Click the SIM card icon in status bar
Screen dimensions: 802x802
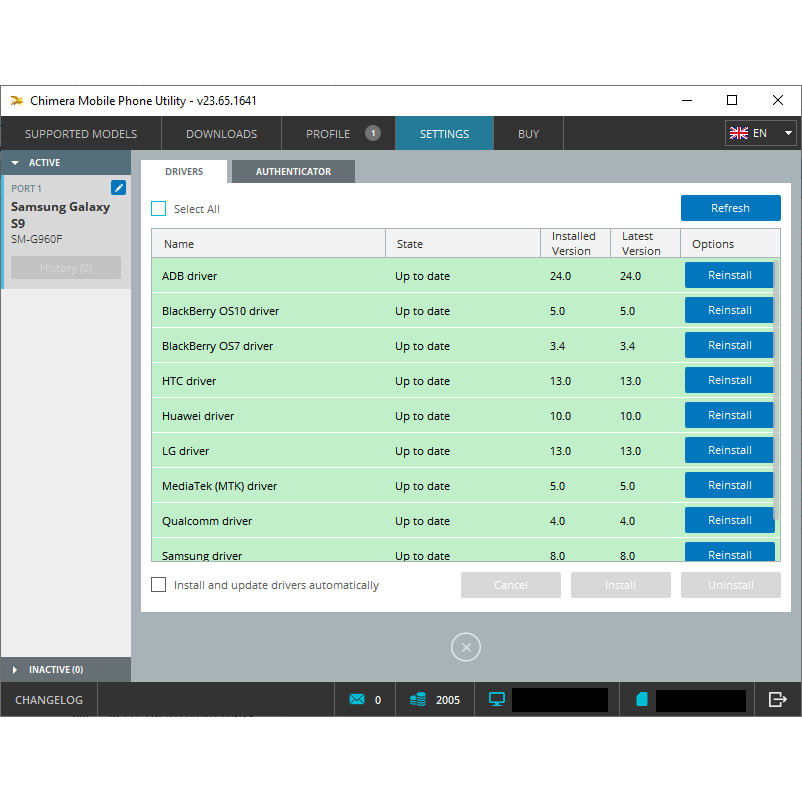[x=642, y=699]
